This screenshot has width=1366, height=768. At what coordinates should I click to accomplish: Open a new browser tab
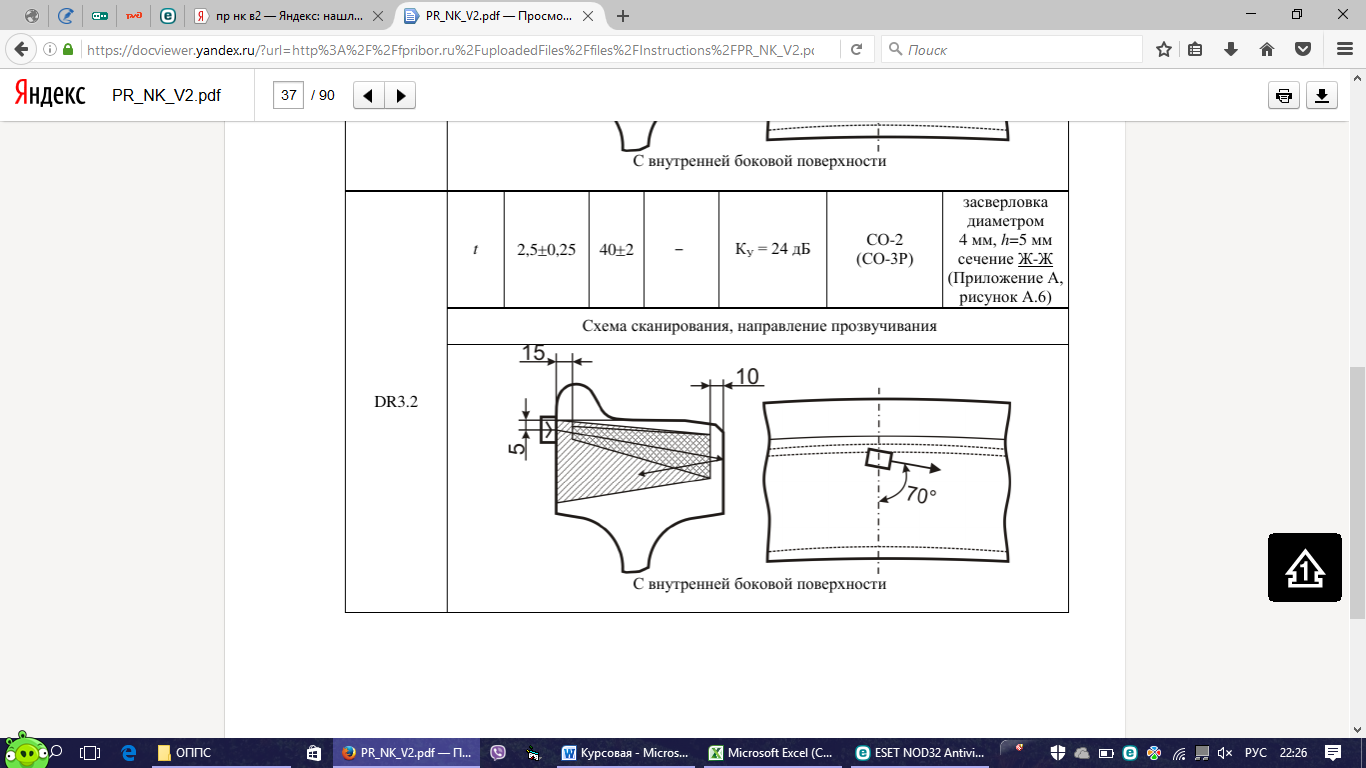tap(624, 16)
